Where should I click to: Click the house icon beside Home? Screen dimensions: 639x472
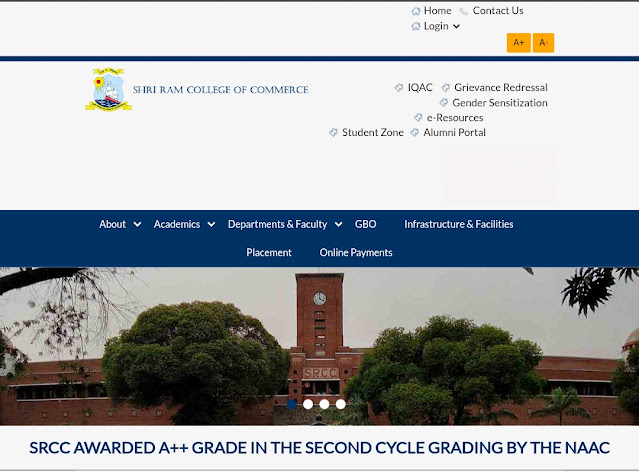pos(416,11)
